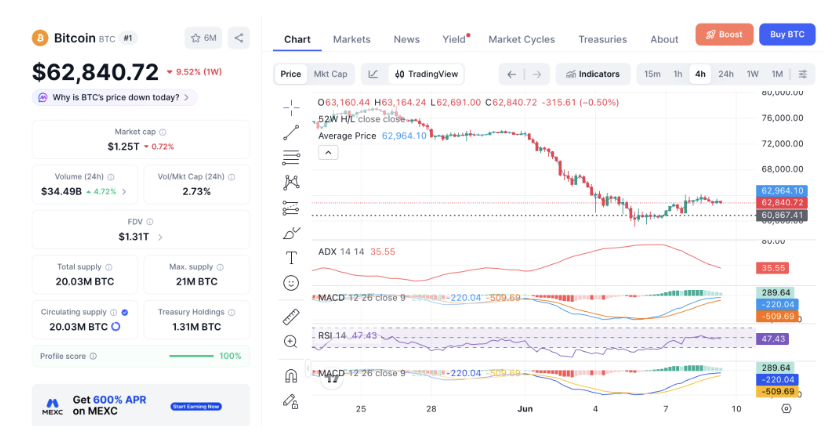Add Bitcoin to watchlist via star button
826x446 pixels.
(203, 38)
